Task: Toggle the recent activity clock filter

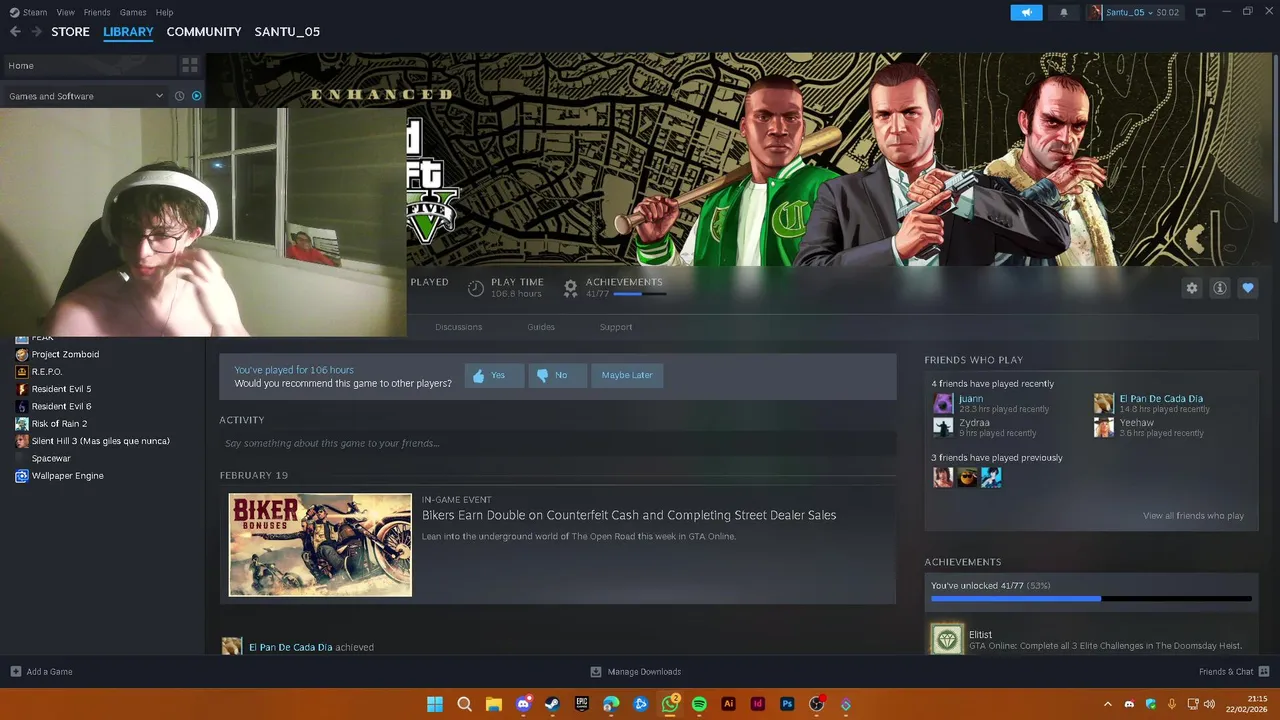Action: (180, 96)
